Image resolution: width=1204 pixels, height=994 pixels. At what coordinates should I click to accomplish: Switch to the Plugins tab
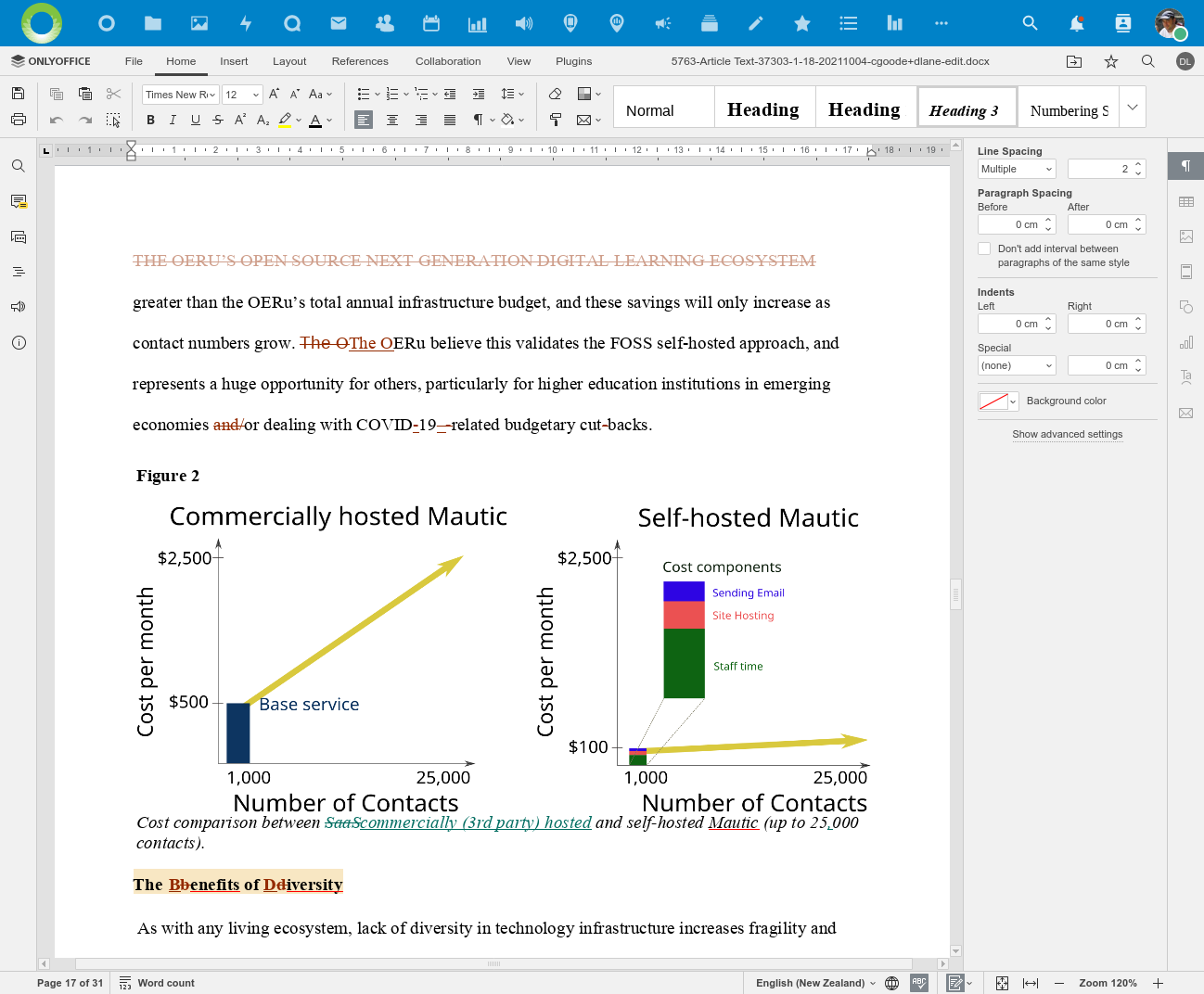pyautogui.click(x=574, y=61)
